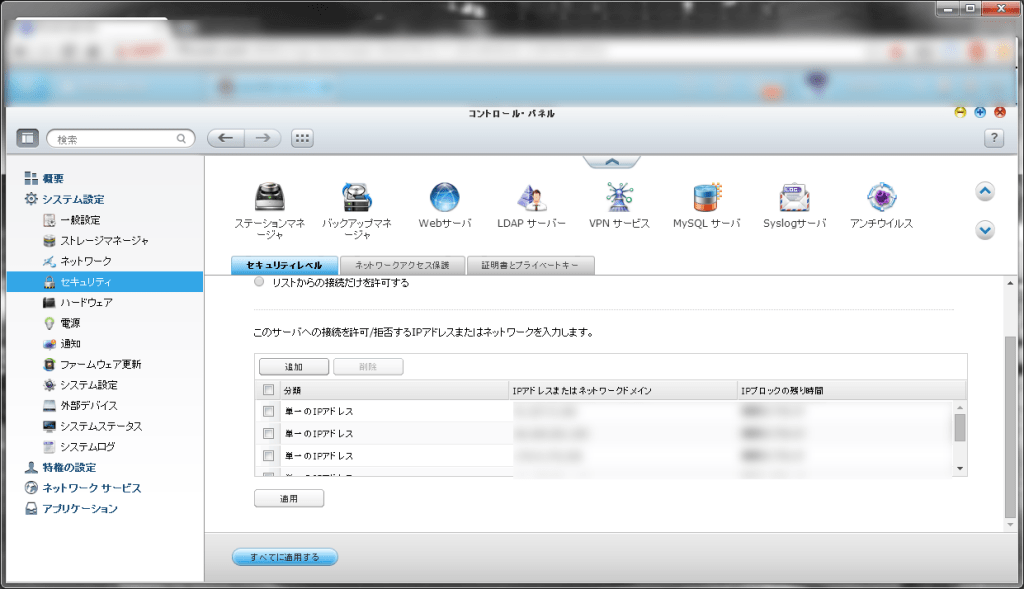
Task: Click the IP list scrollbar down arrow
Action: pos(959,468)
